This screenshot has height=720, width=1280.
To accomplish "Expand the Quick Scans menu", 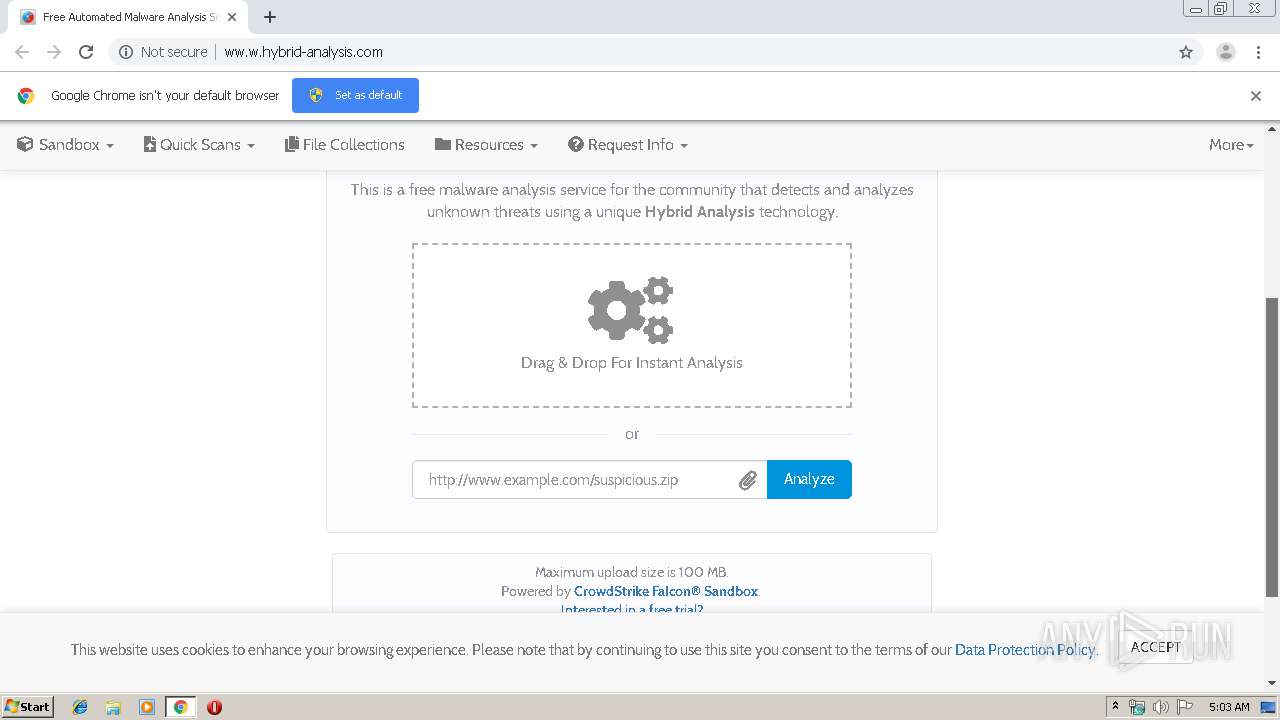I will (199, 144).
